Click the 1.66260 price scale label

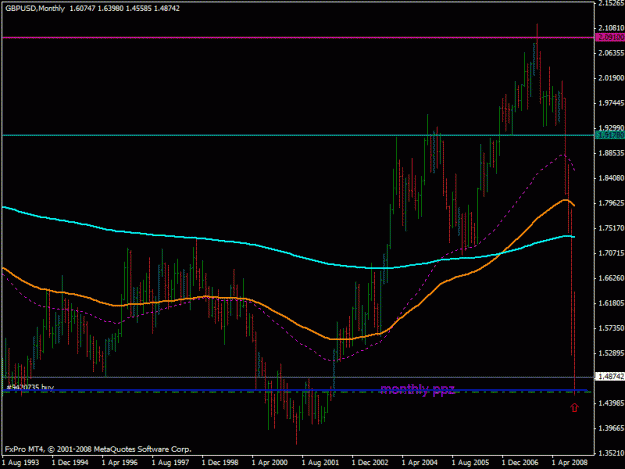click(x=611, y=278)
